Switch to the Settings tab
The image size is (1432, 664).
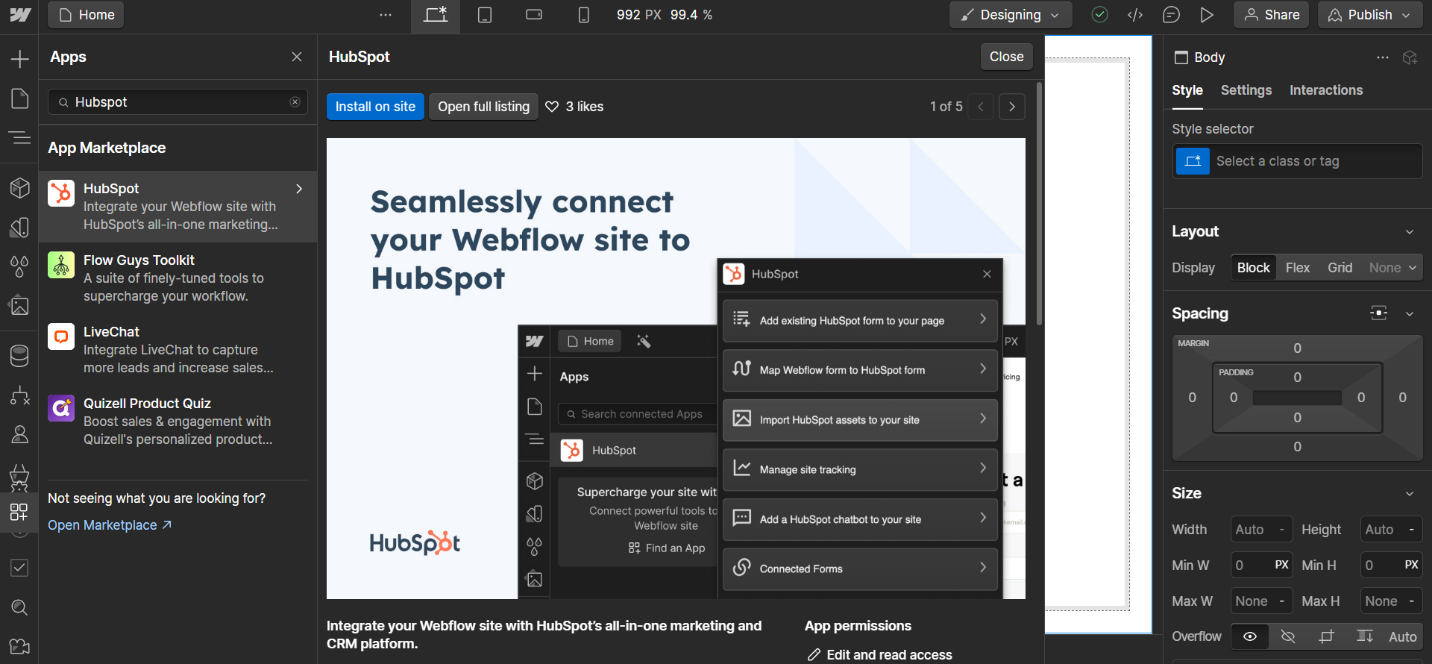click(1246, 90)
